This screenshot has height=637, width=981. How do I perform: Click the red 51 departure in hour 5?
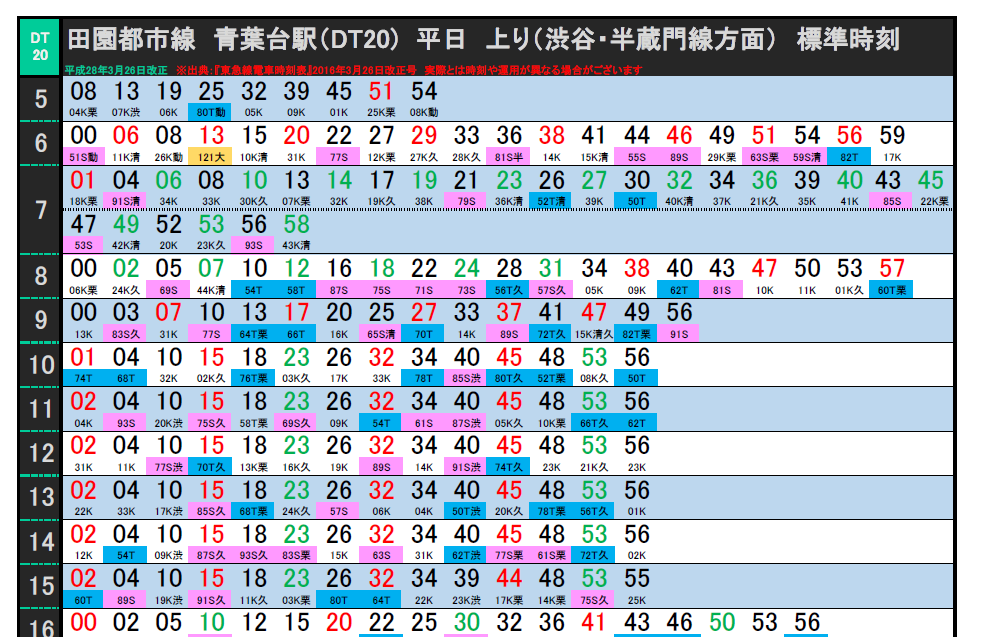[x=380, y=91]
